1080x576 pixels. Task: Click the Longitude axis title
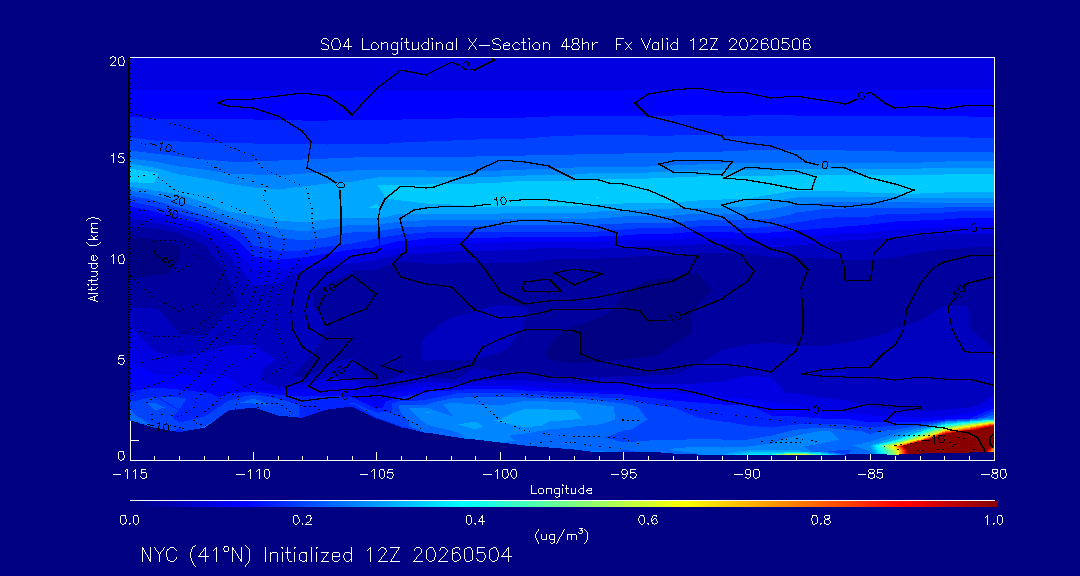561,491
